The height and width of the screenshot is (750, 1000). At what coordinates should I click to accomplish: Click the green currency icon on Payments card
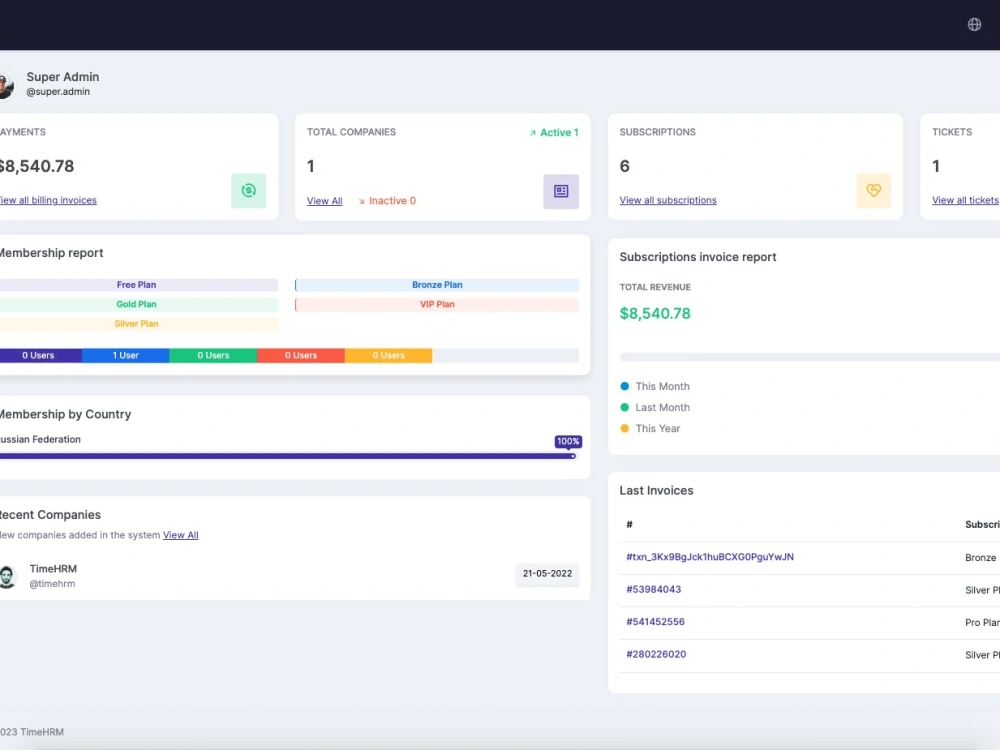point(248,190)
